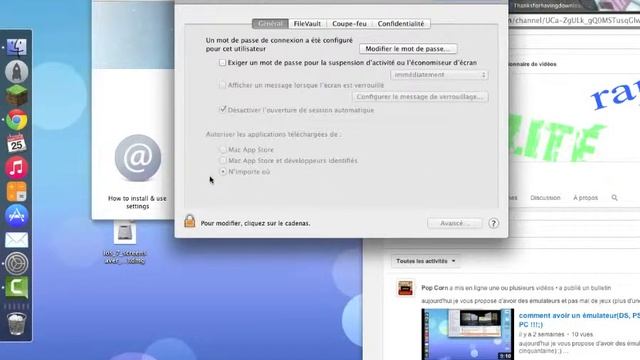Click the Pop Corn channel name link

tap(435, 288)
